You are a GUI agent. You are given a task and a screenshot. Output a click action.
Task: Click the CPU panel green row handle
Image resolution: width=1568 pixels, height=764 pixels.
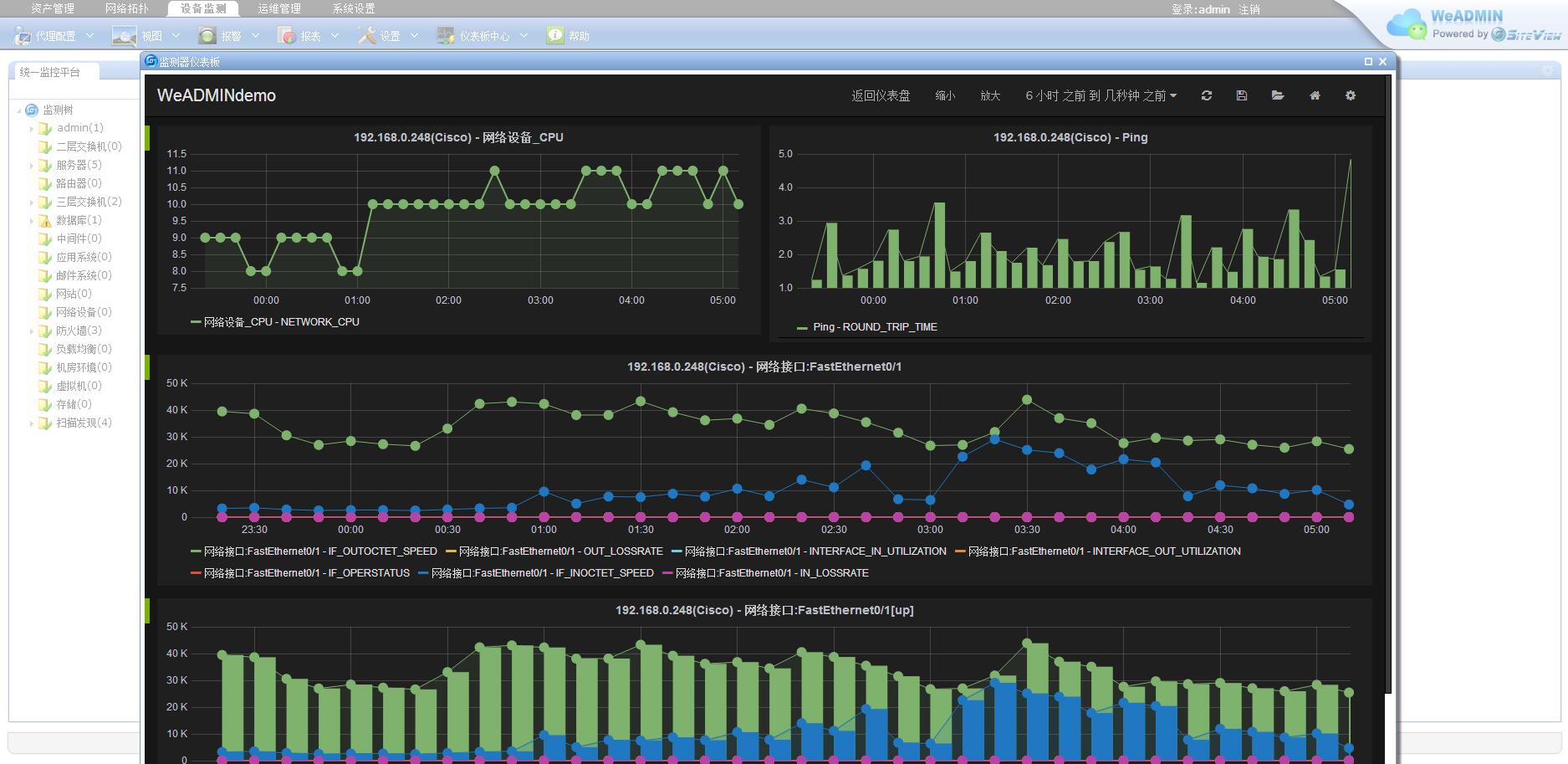[147, 138]
